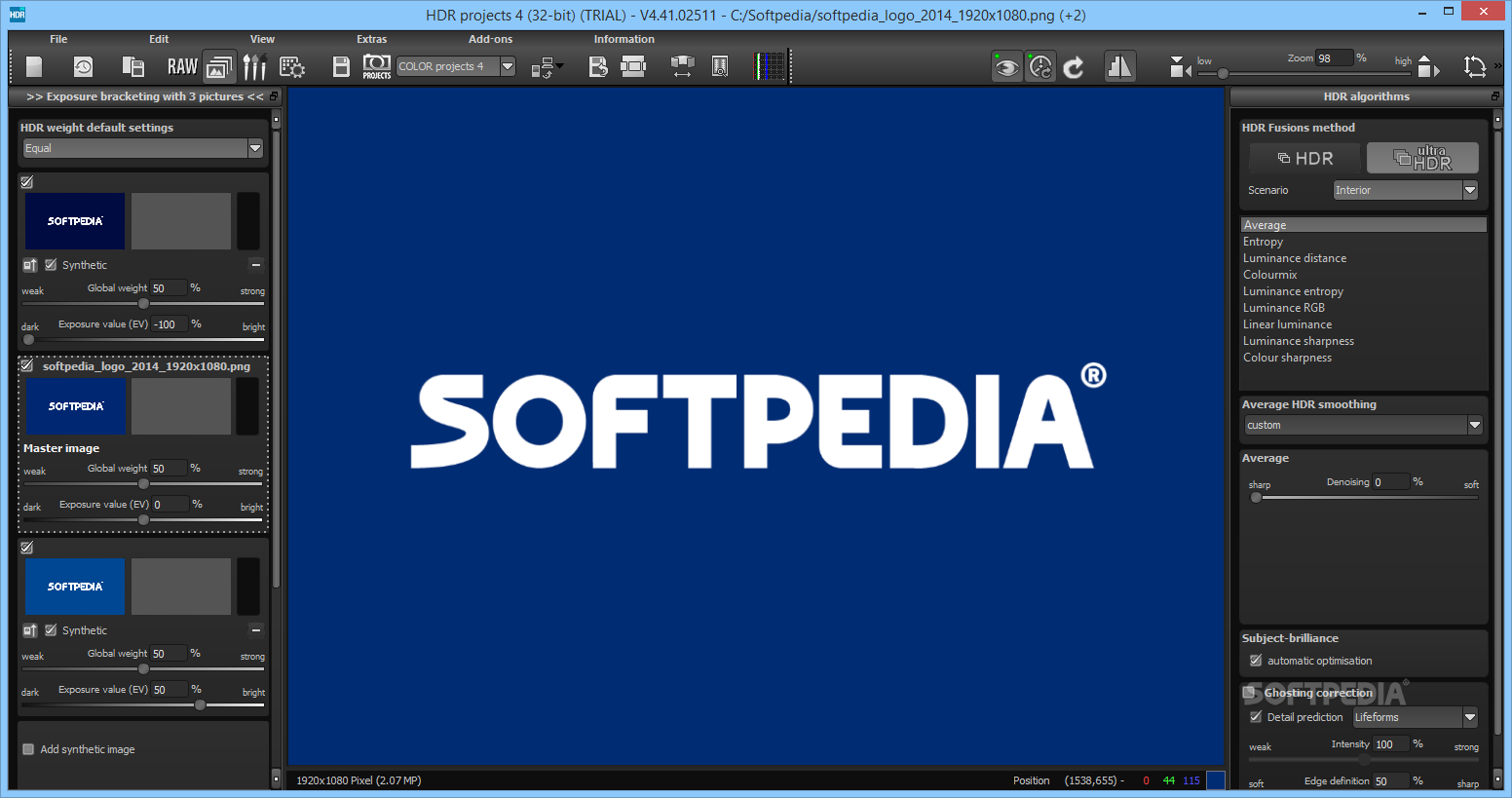Click master image Exposure value slider

pos(143,519)
